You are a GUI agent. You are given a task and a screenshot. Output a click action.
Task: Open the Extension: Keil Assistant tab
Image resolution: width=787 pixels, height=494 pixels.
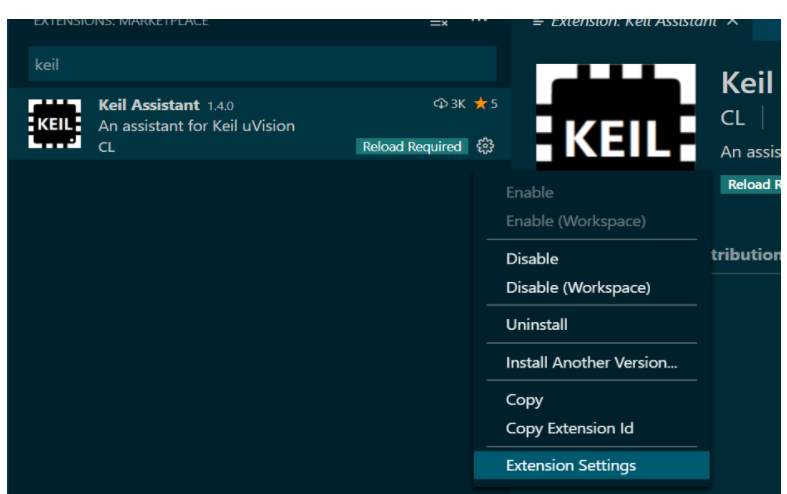tap(633, 23)
